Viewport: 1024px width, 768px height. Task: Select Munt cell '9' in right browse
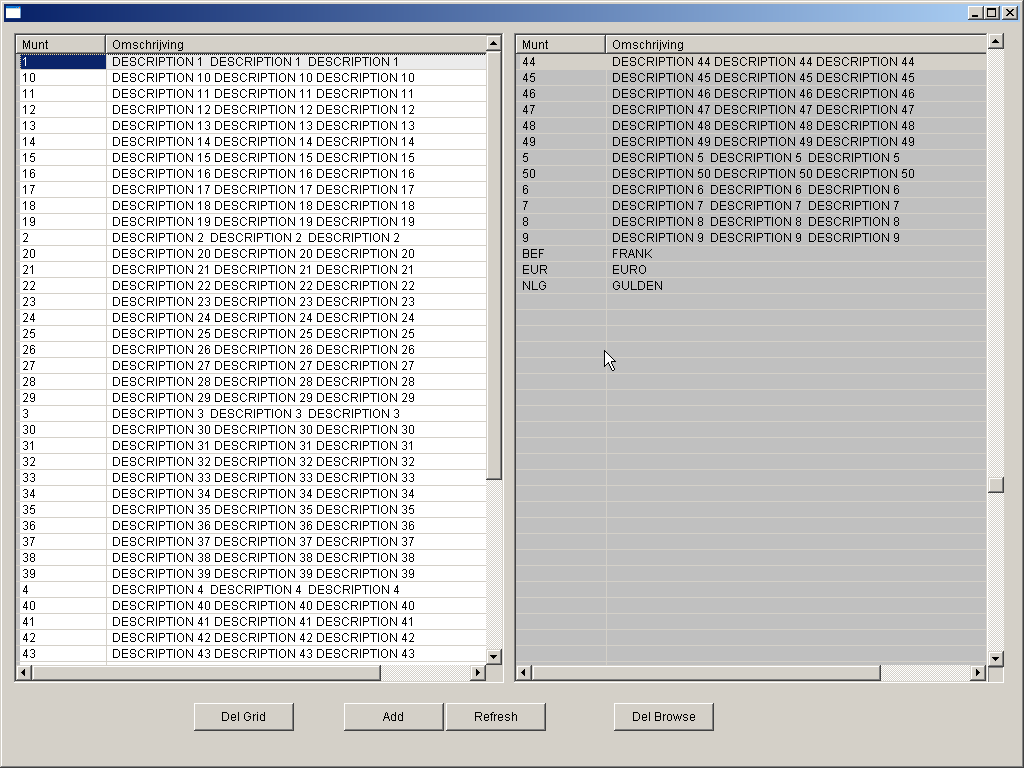click(x=561, y=238)
